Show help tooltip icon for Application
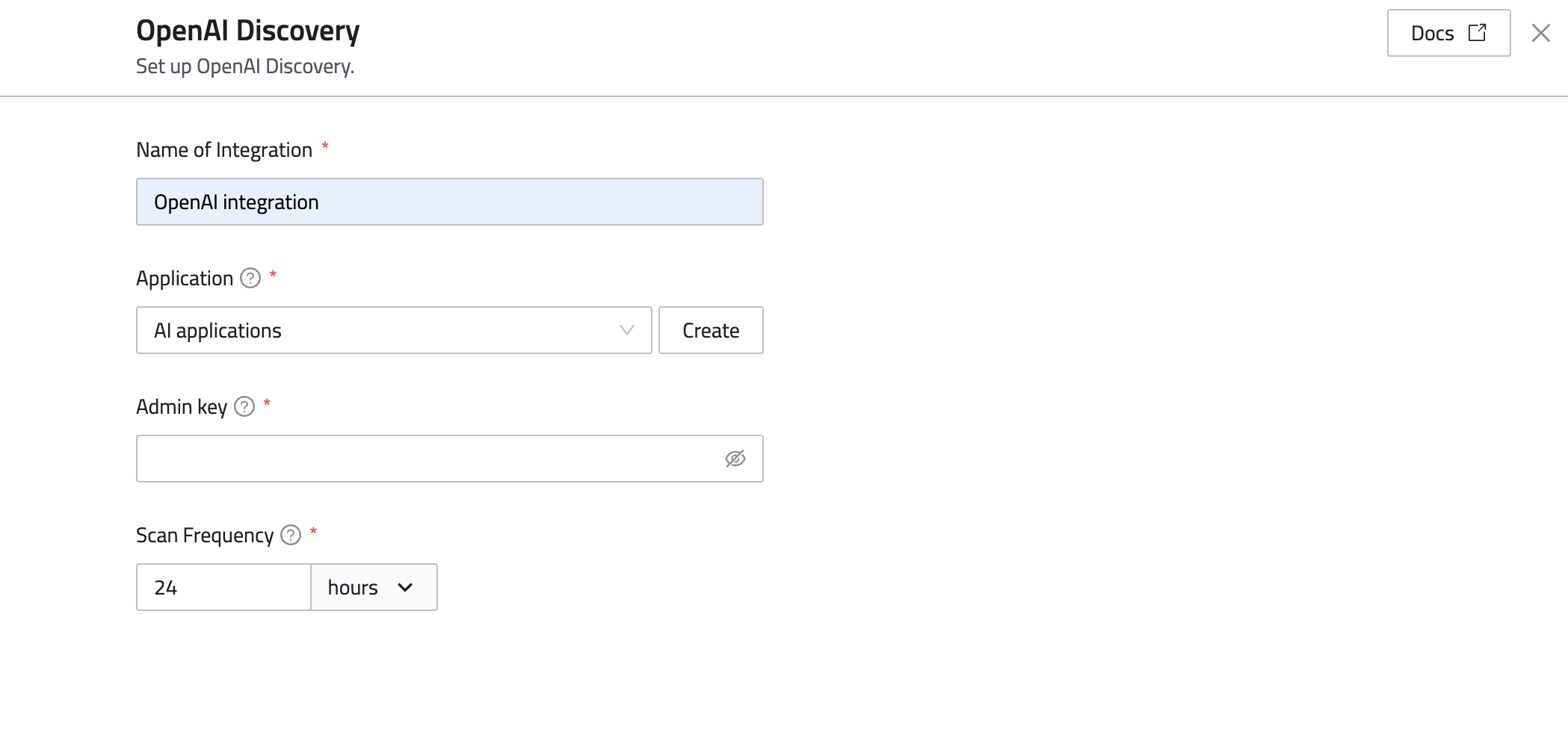This screenshot has height=732, width=1568. click(x=250, y=279)
